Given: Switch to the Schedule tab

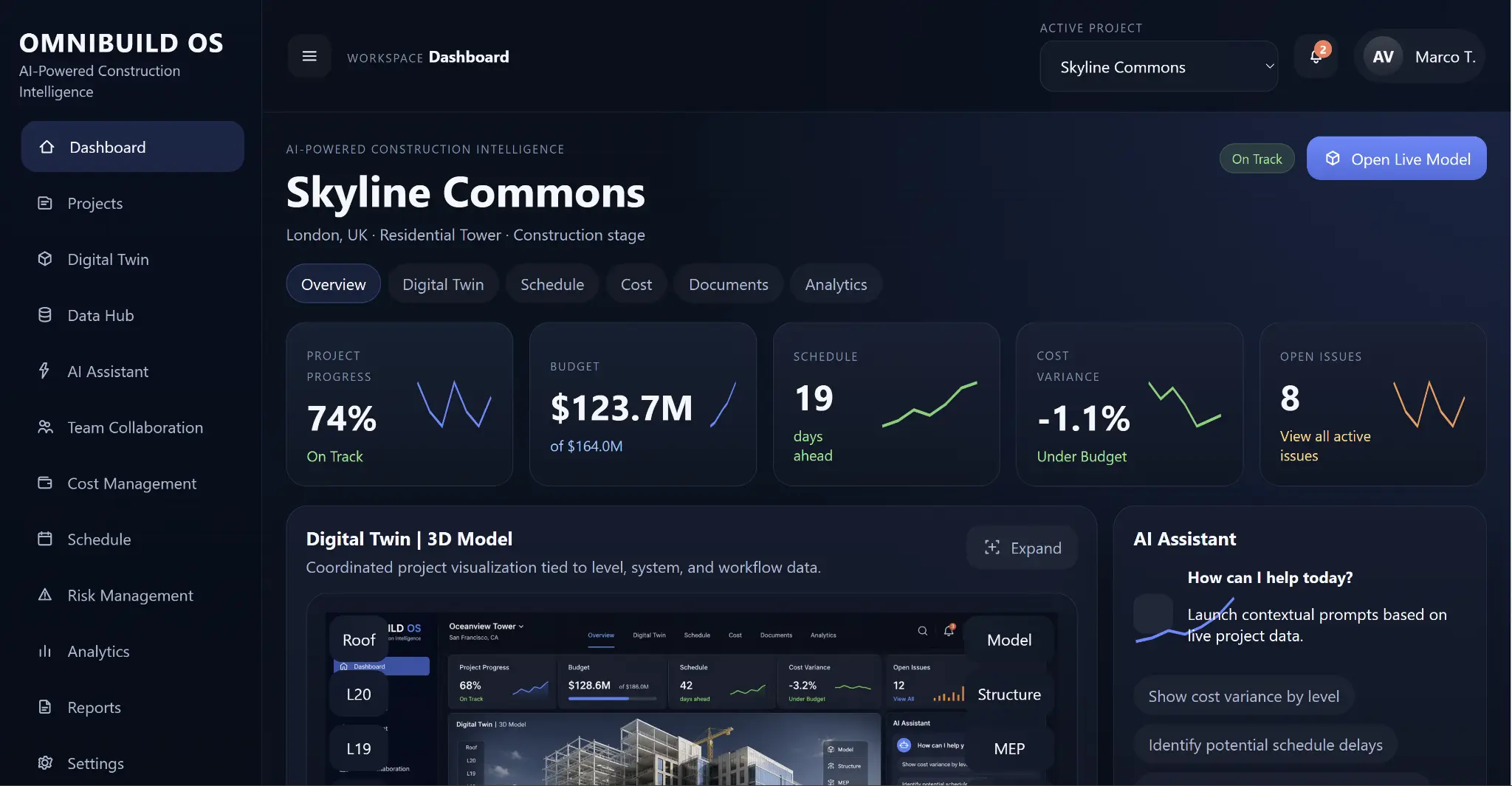Looking at the screenshot, I should tap(551, 283).
